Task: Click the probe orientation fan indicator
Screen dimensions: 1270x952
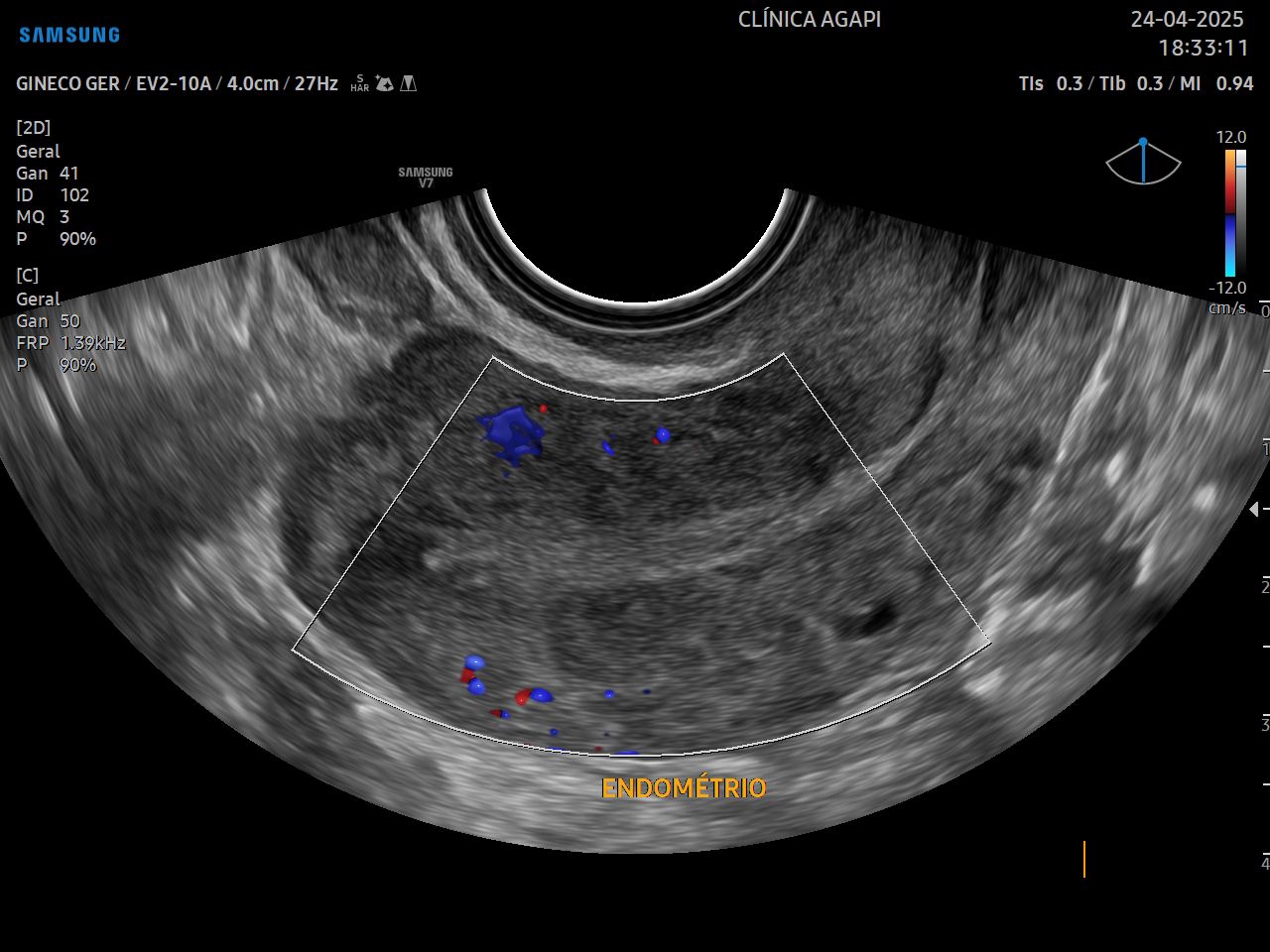Action: point(1143,163)
